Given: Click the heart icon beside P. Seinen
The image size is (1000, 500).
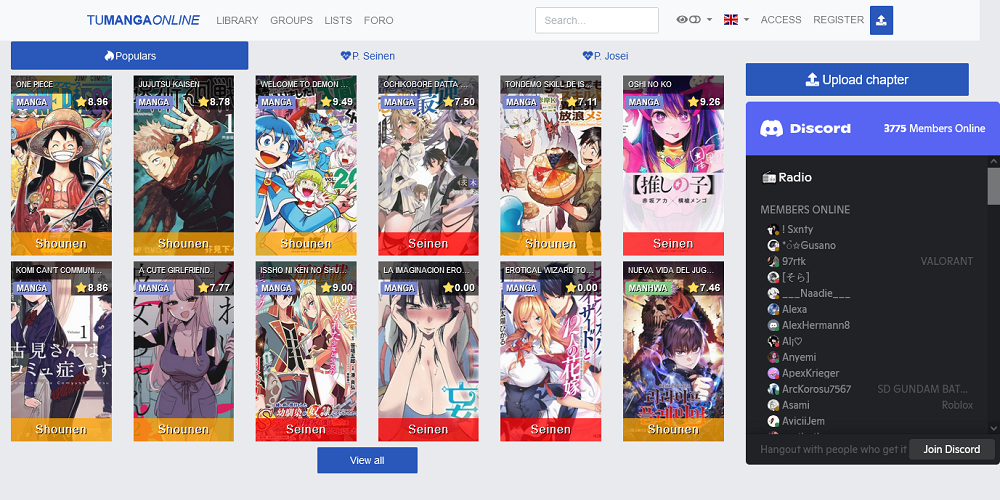Looking at the screenshot, I should (x=346, y=56).
